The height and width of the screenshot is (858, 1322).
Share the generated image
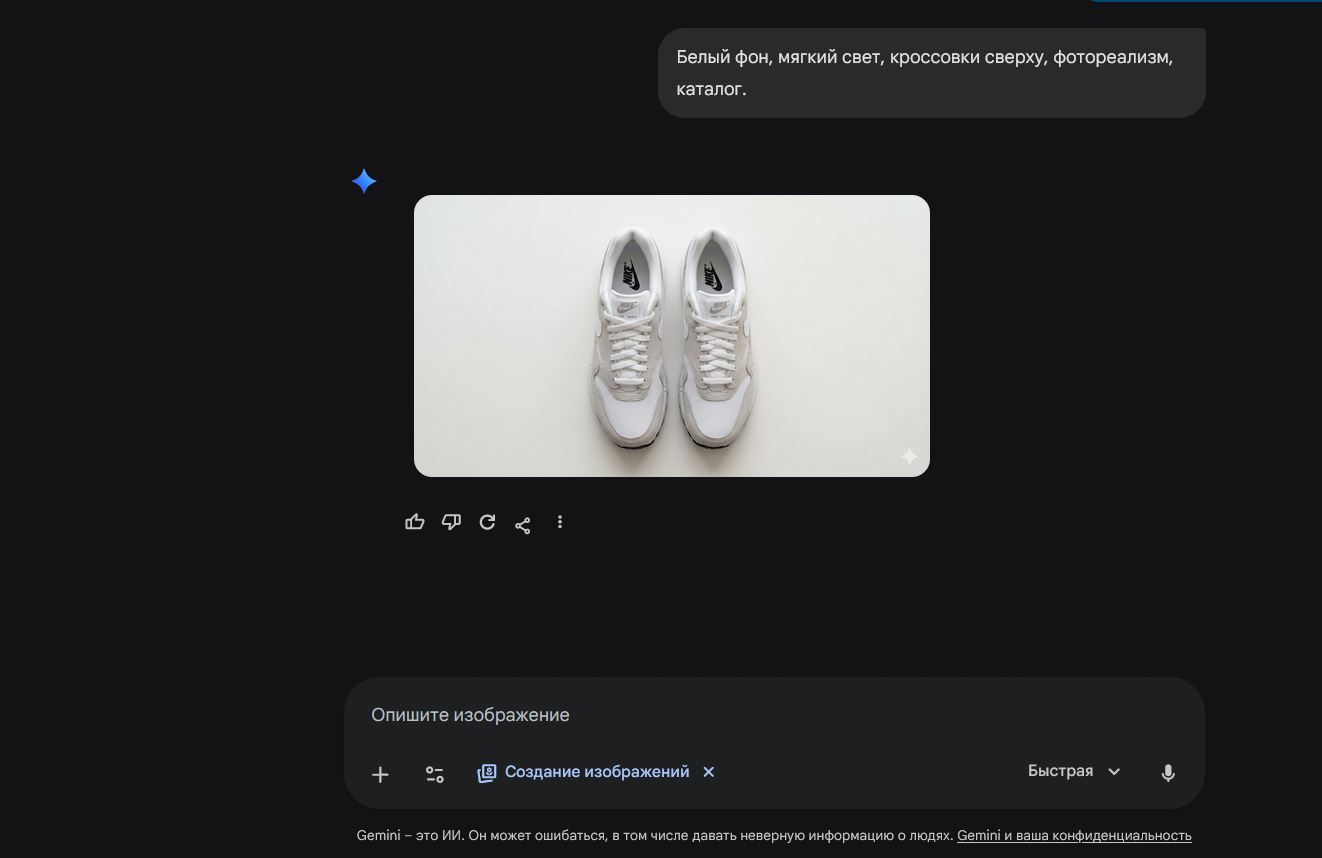[523, 522]
